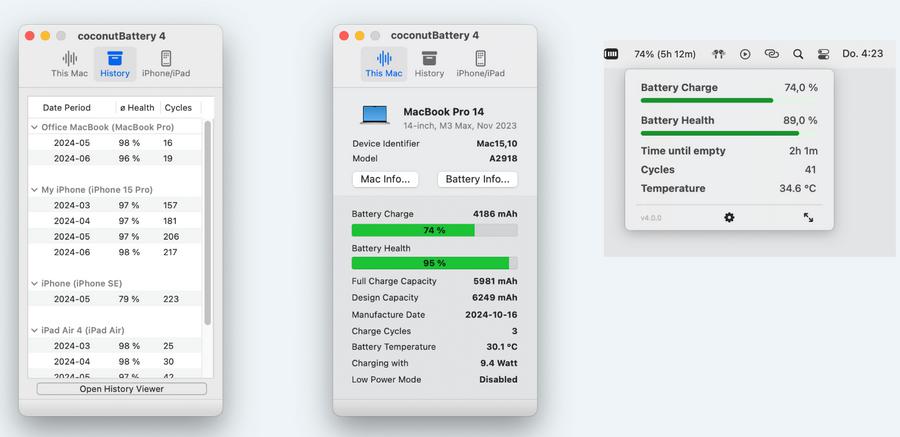The image size is (900, 437).
Task: Click 74% (5h 12m) menu bar status
Action: (665, 54)
